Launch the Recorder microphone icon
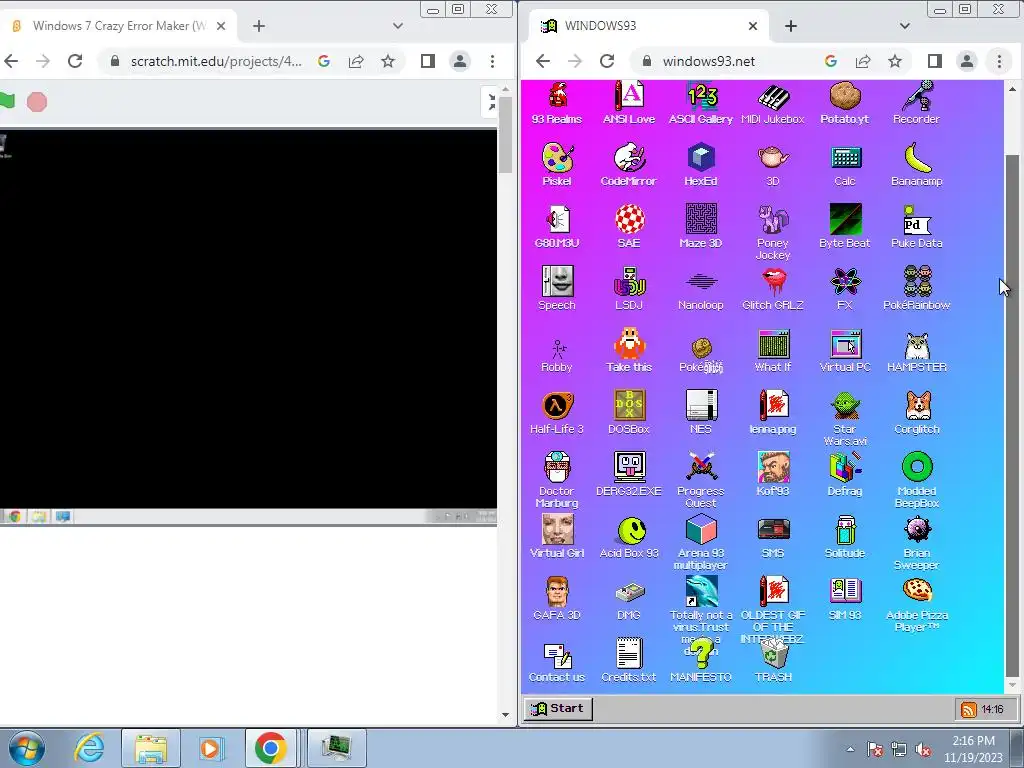The image size is (1024, 768). pos(916,103)
